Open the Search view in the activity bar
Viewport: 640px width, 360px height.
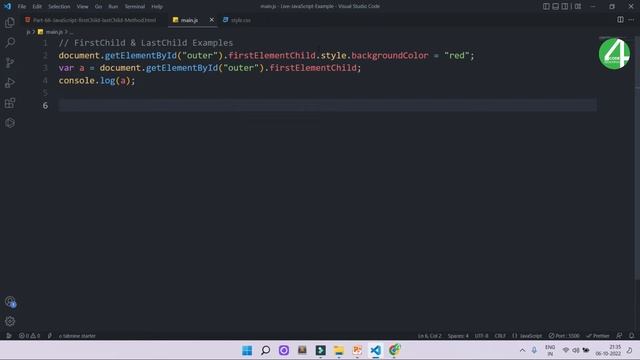[x=10, y=42]
